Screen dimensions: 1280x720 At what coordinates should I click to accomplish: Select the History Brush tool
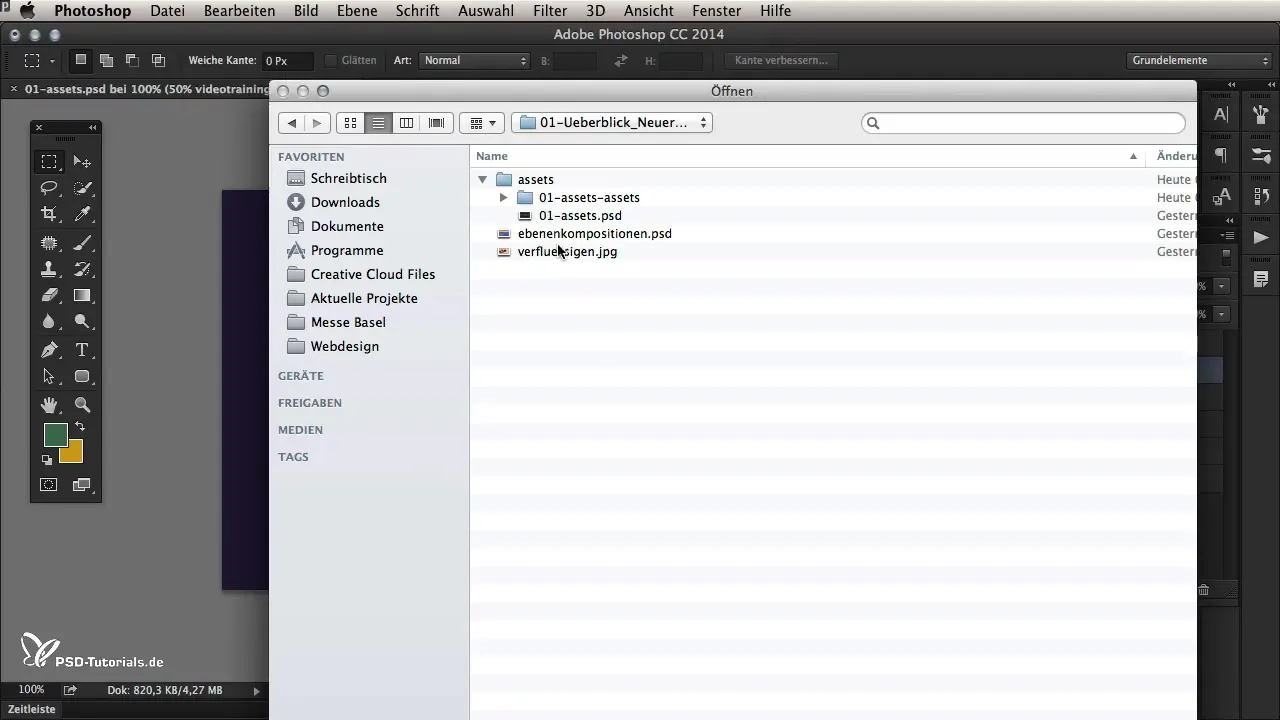[x=82, y=269]
